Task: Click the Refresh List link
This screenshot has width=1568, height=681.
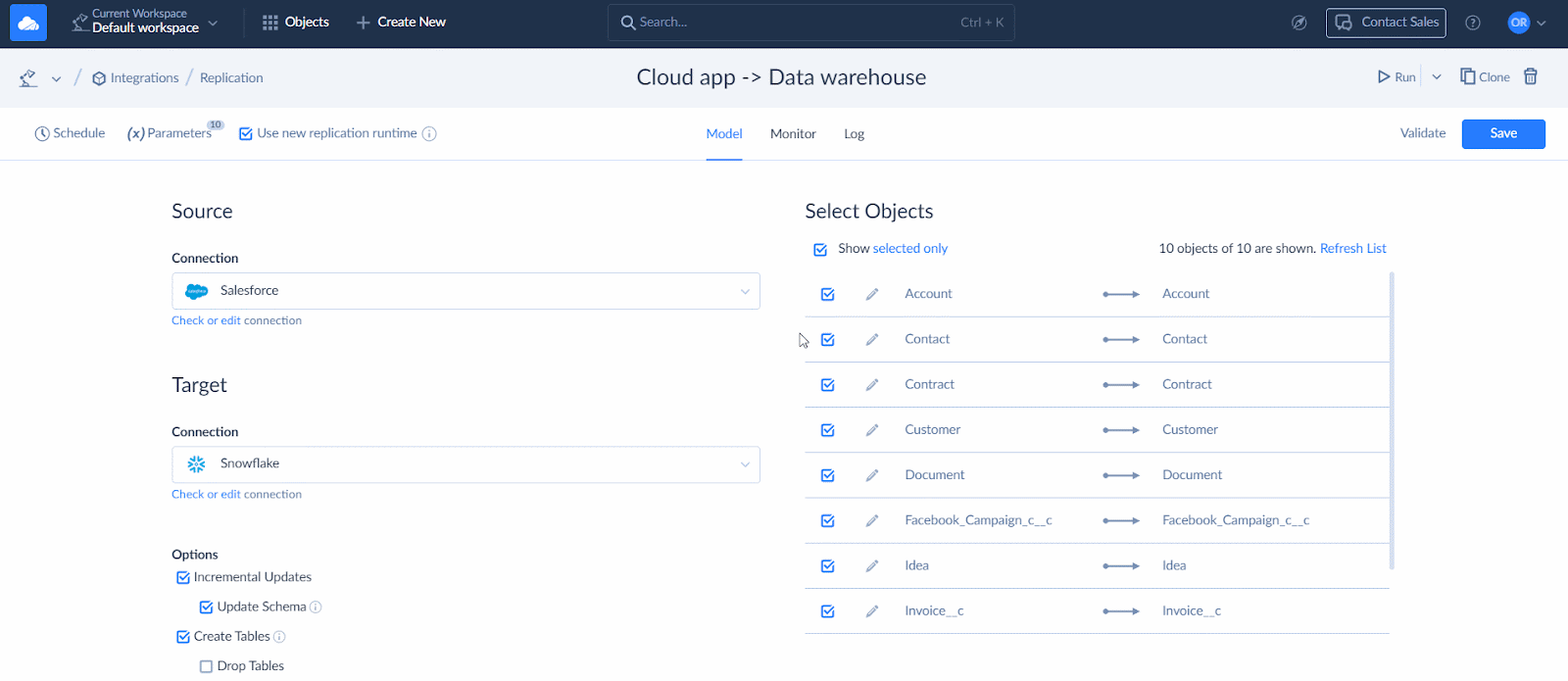Action: (1352, 249)
